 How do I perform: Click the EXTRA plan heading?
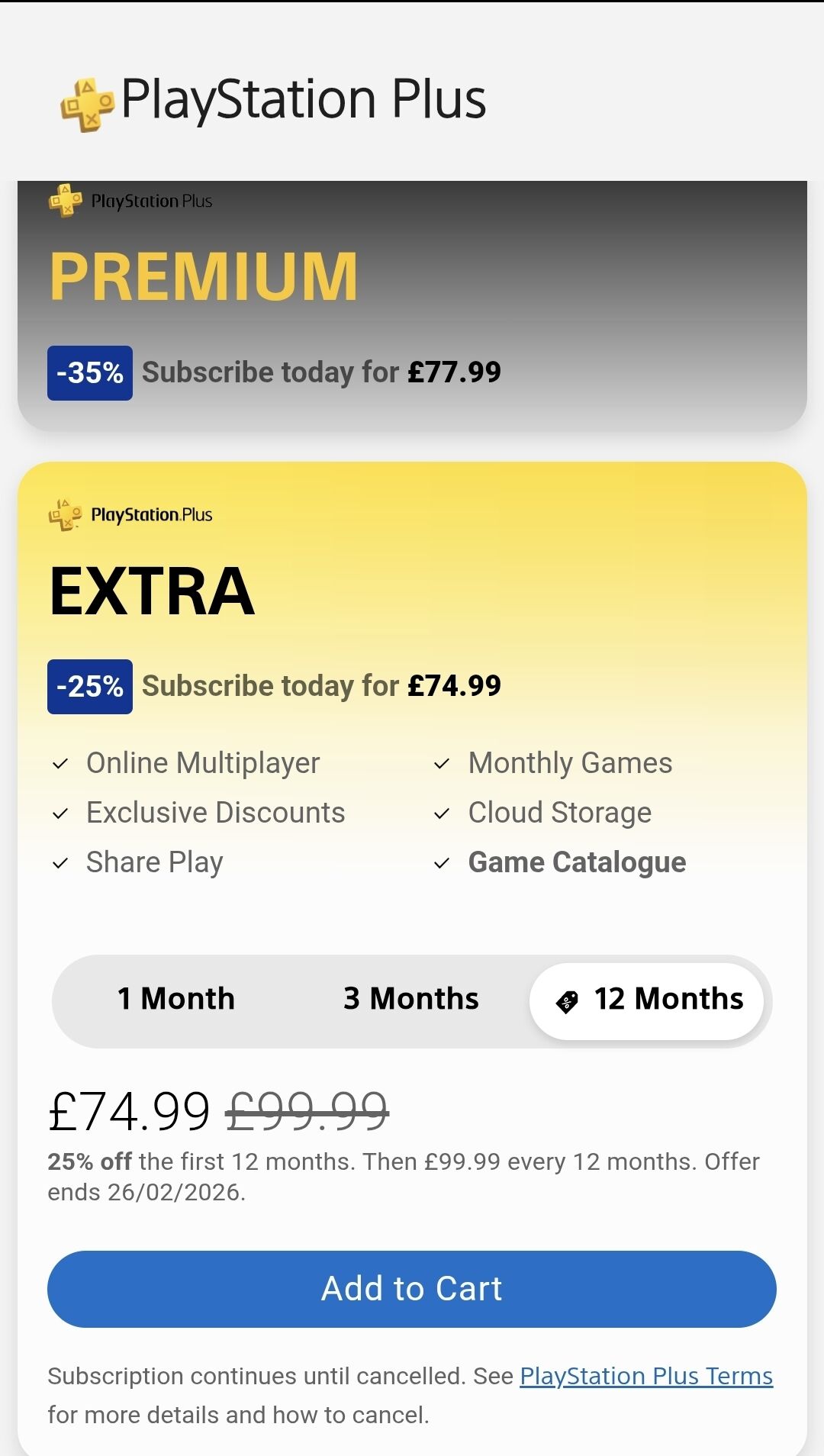pyautogui.click(x=152, y=591)
